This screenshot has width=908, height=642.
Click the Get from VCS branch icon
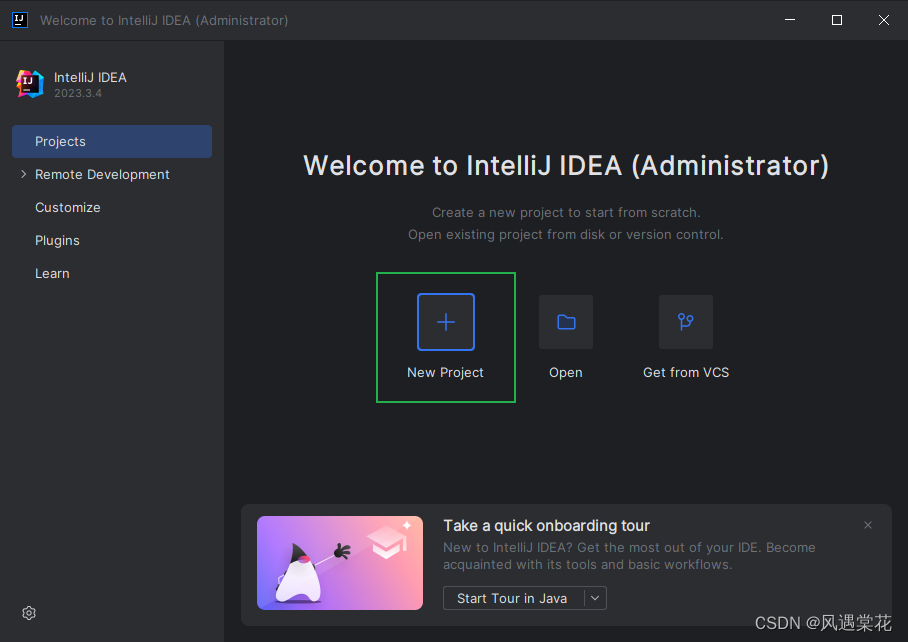[x=686, y=322]
